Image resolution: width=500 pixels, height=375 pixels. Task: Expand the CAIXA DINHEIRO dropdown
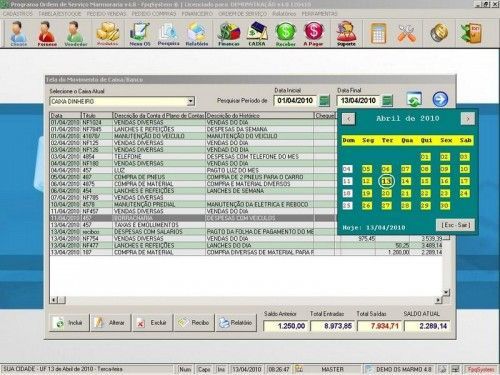190,101
